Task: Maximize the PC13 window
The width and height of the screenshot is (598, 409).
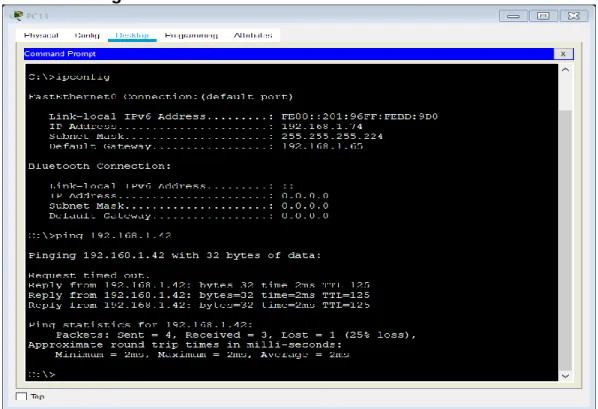Action: click(x=543, y=16)
